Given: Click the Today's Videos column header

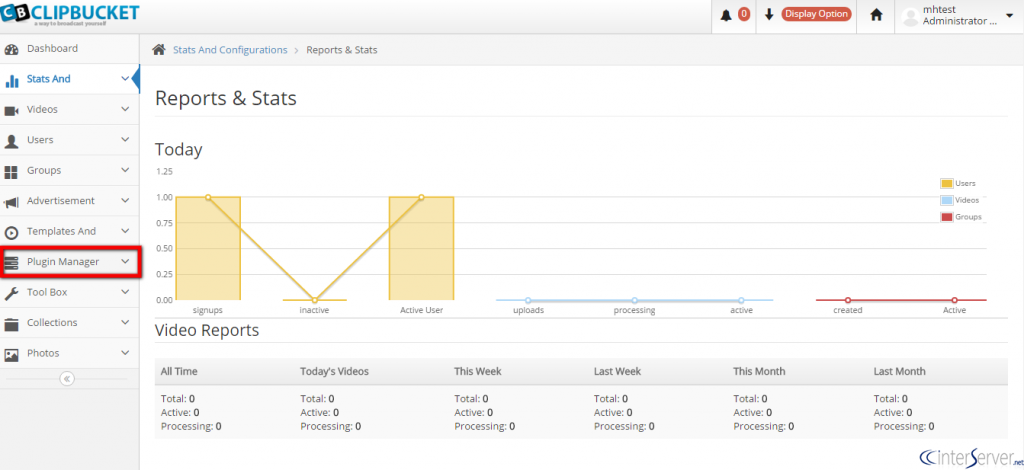Looking at the screenshot, I should click(334, 371).
